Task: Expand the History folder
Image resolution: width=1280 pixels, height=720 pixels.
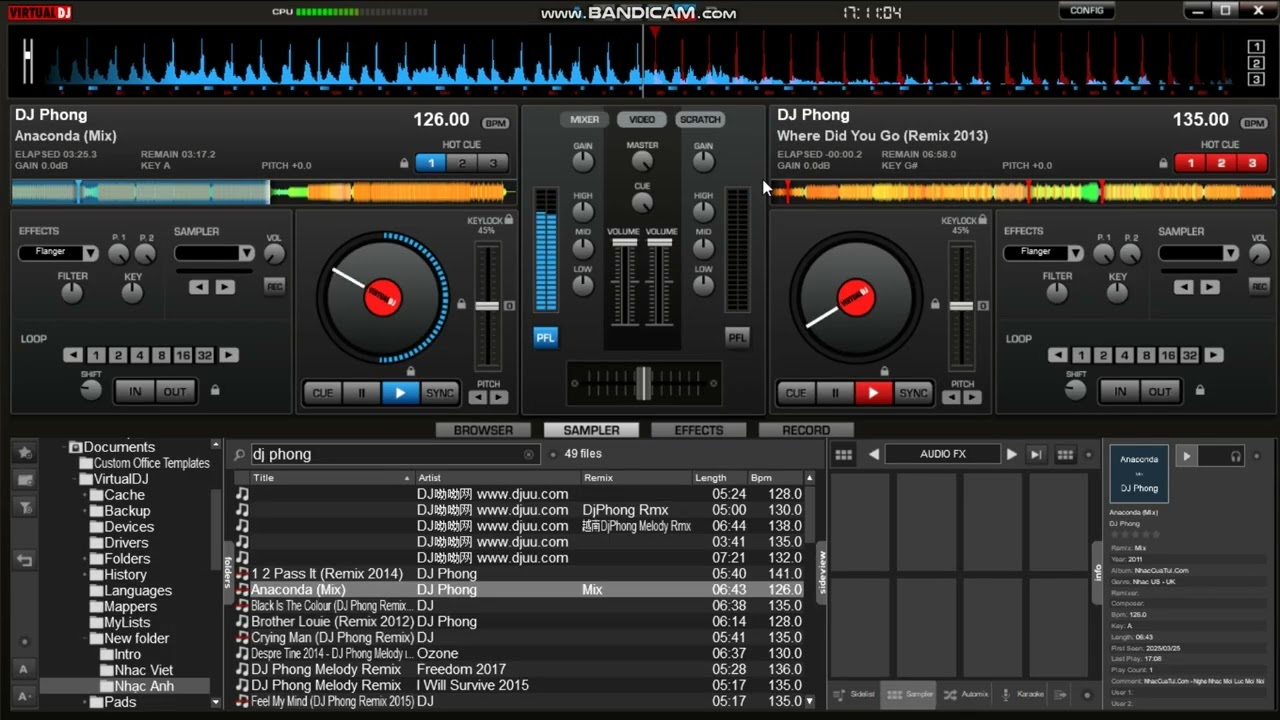Action: [85, 575]
